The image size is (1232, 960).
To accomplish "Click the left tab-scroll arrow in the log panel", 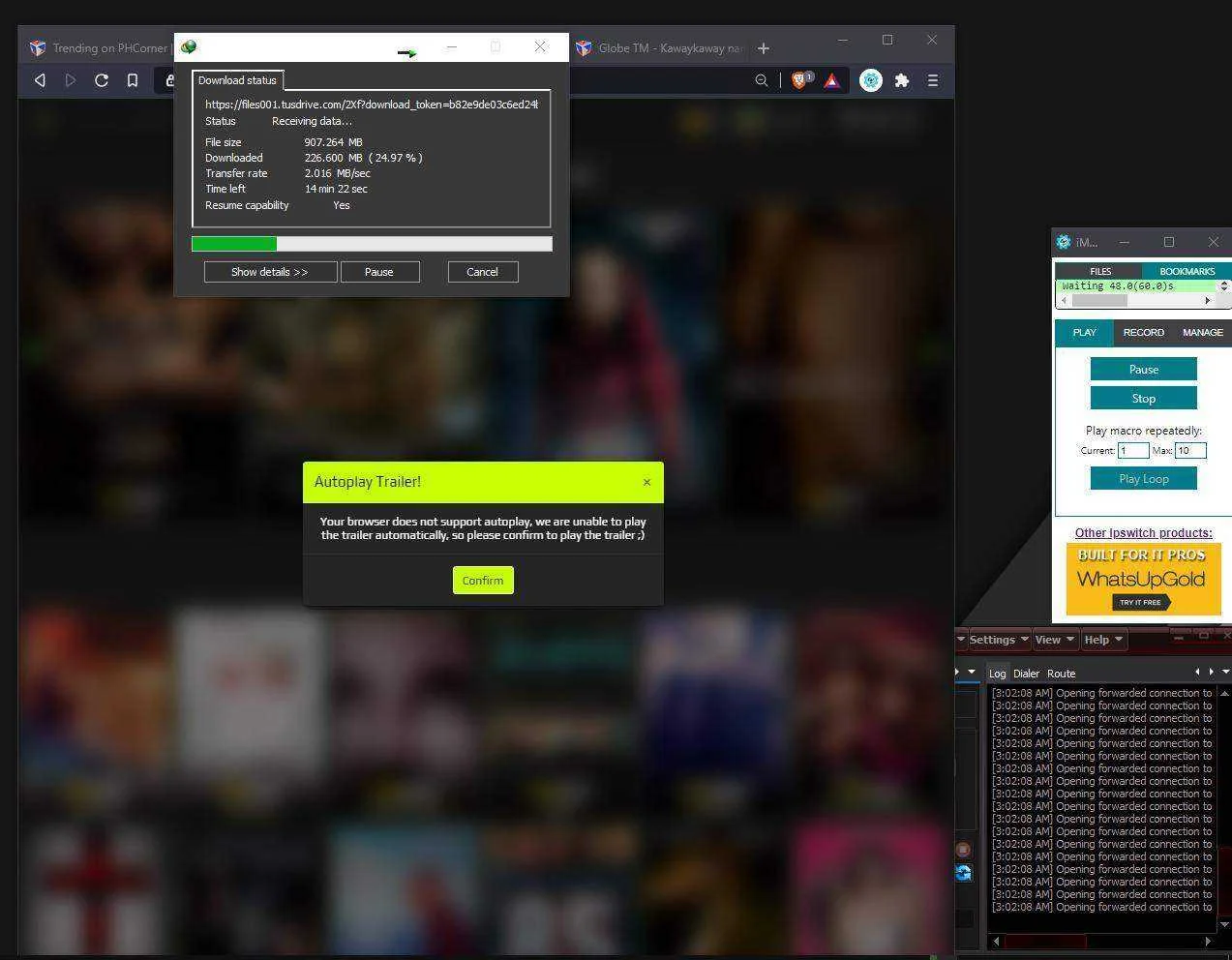I will point(1197,672).
